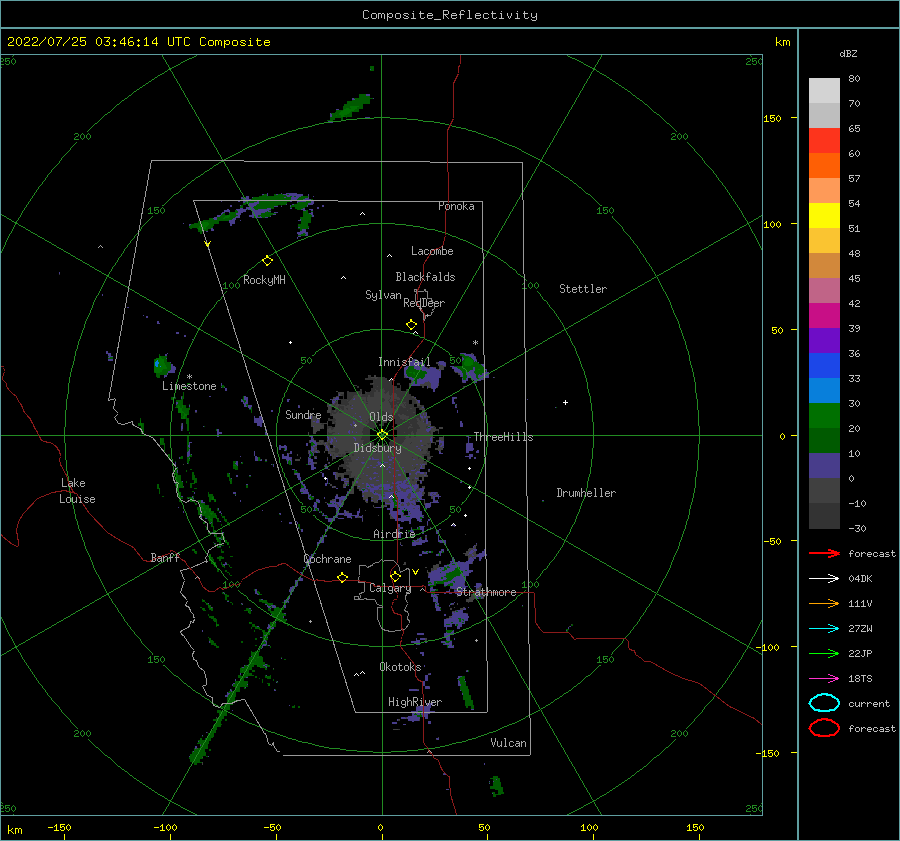Viewport: 900px width, 841px height.
Task: Click the green 22JP arrow in the legend
Action: pos(824,653)
